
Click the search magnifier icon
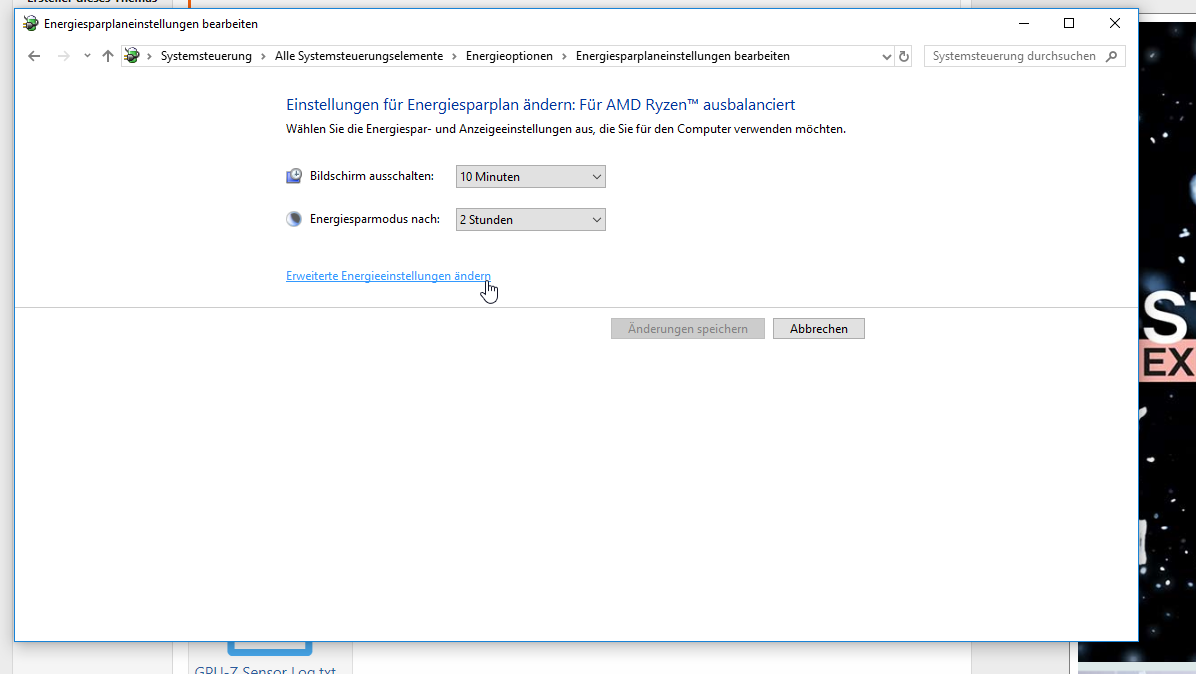click(1111, 56)
